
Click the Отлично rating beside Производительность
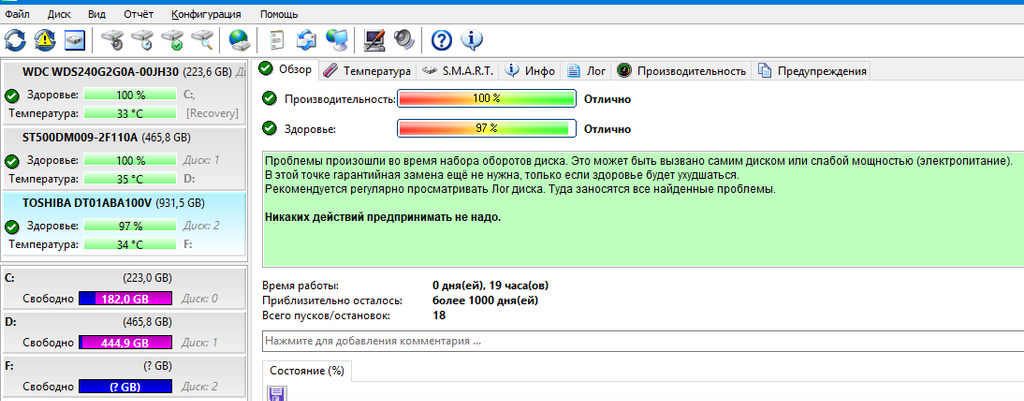click(607, 99)
